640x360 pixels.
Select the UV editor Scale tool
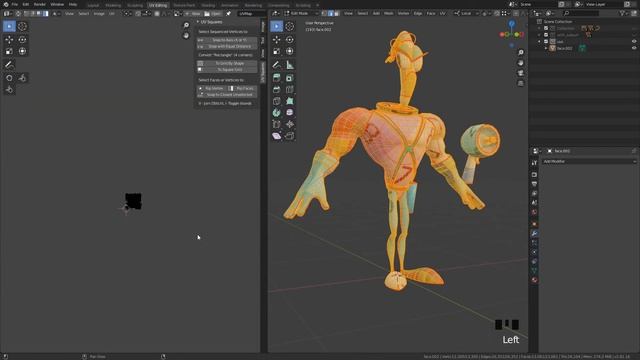[x=9, y=51]
